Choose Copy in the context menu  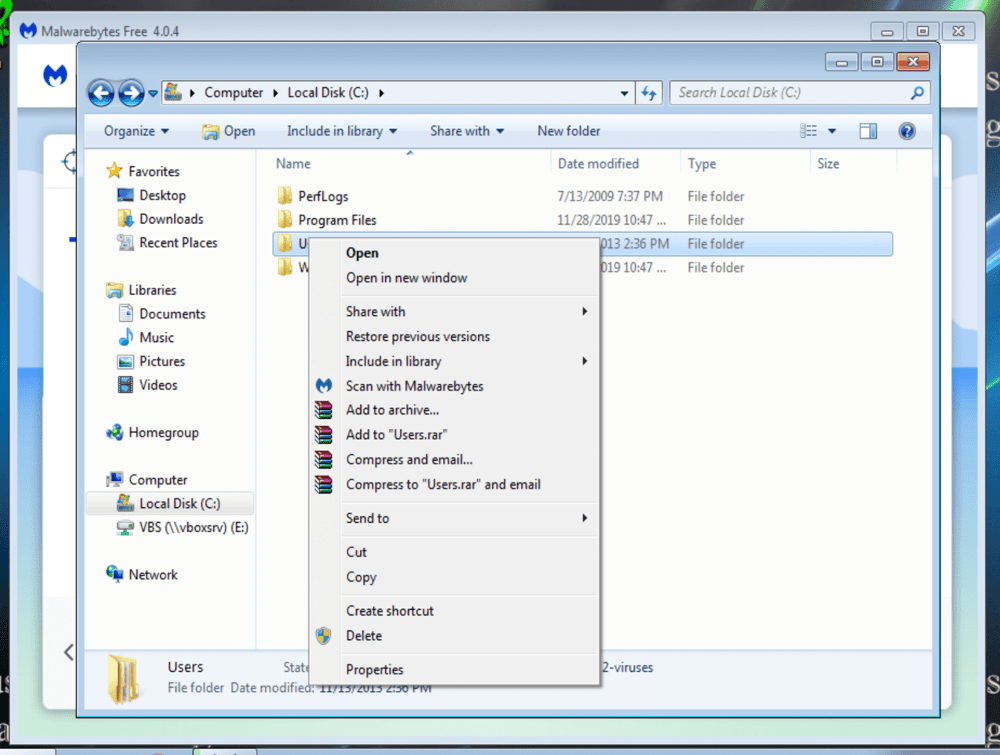click(454, 577)
